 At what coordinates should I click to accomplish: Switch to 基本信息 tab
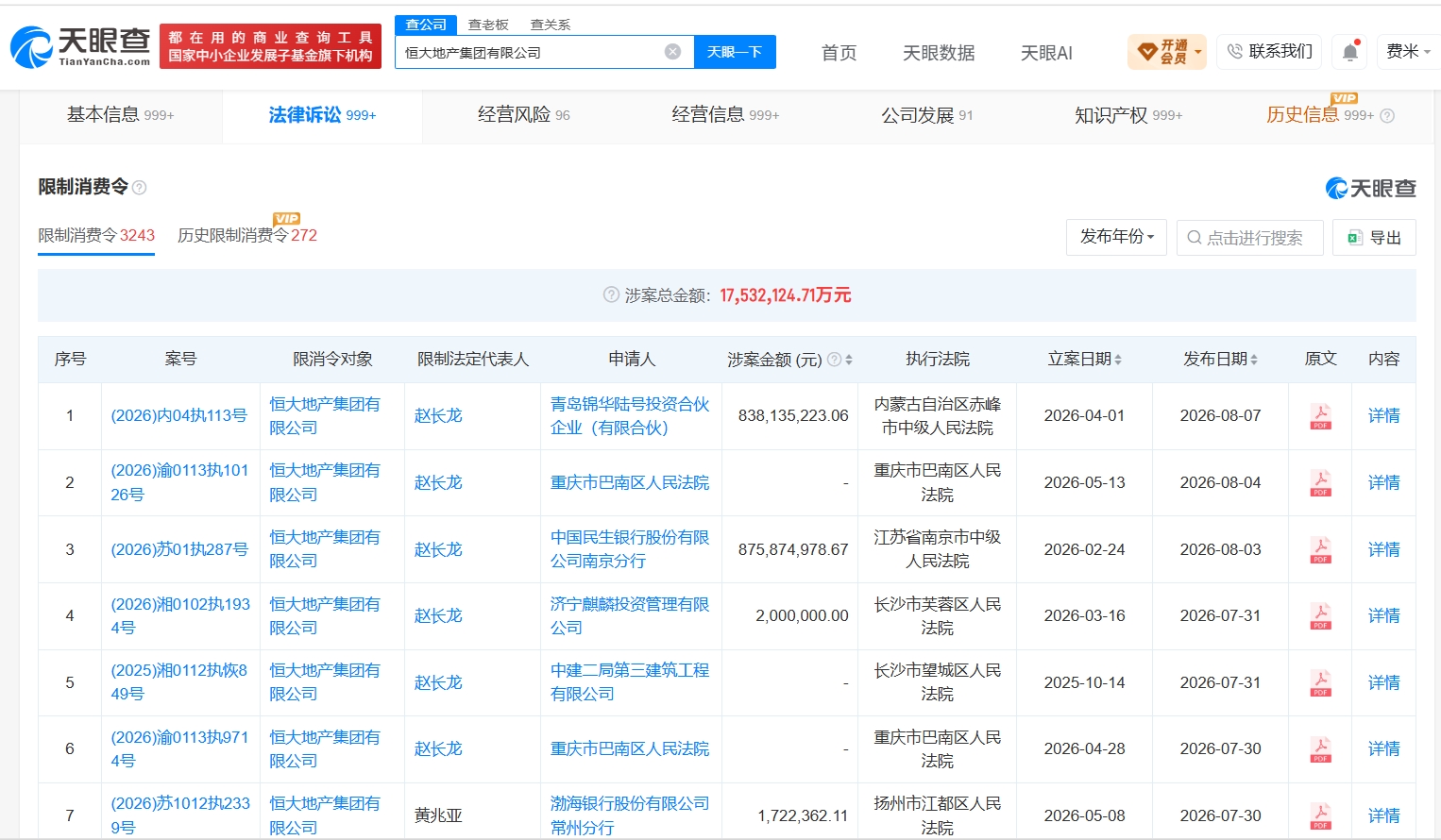point(120,115)
